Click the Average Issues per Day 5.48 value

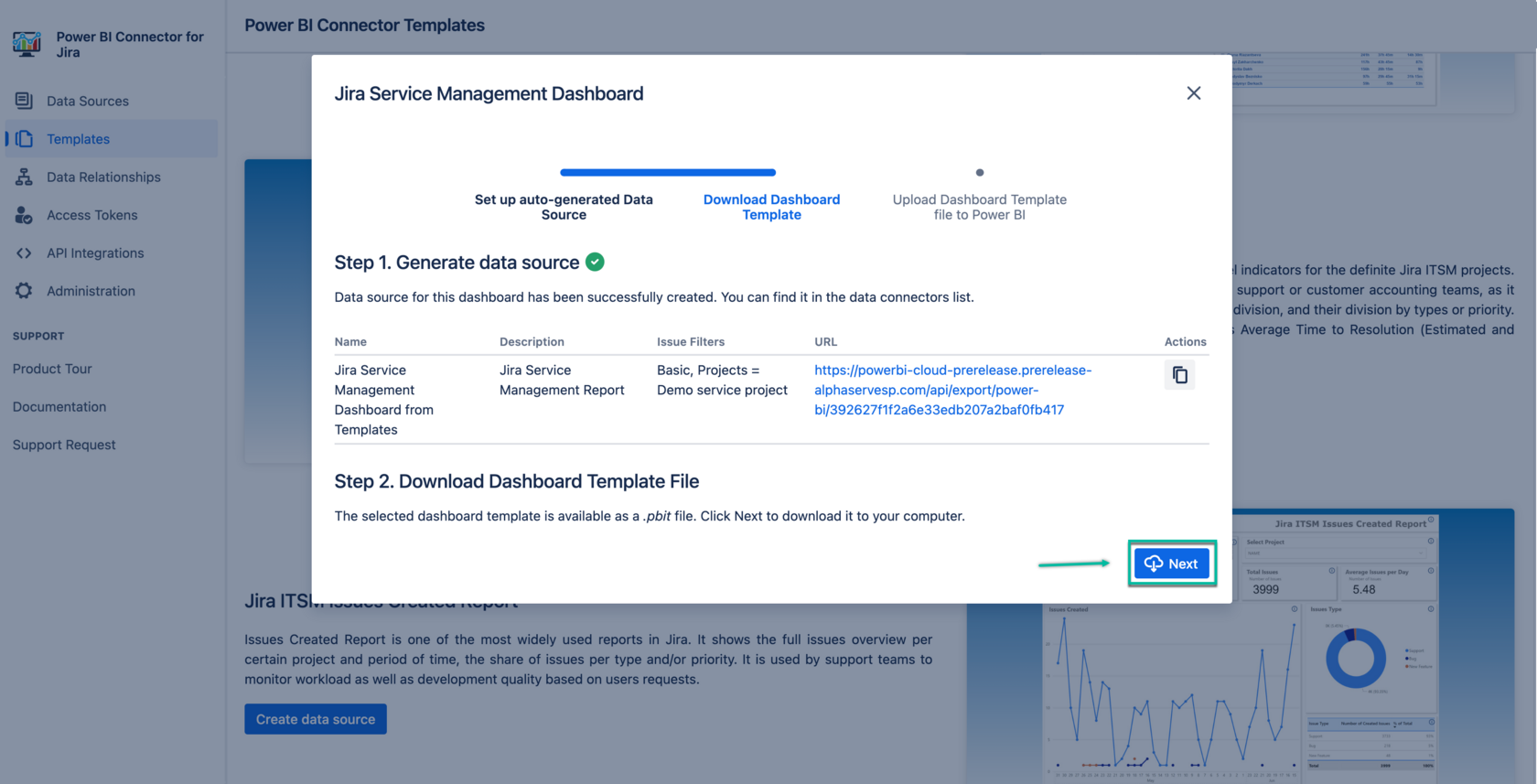point(1363,590)
